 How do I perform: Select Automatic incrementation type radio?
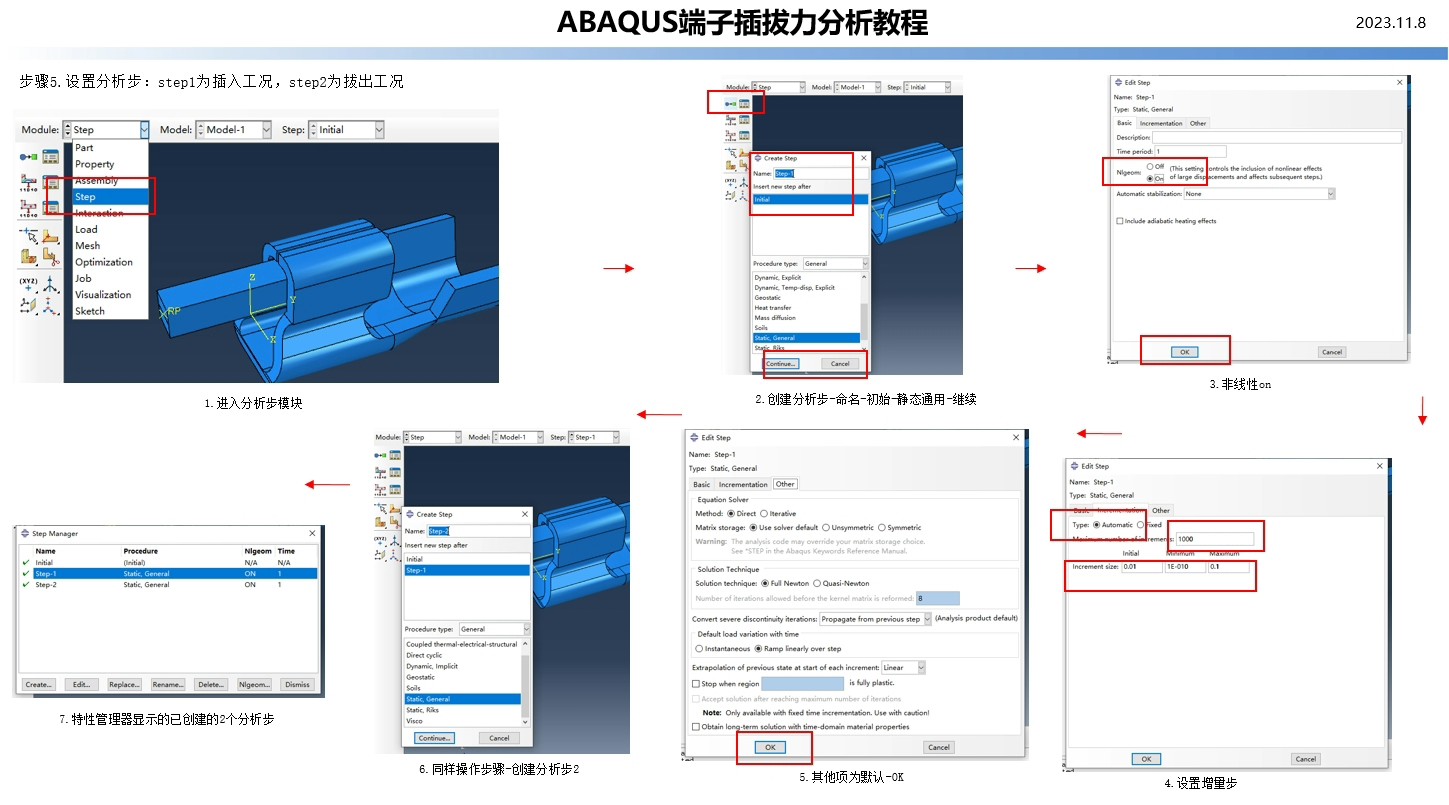tap(1097, 525)
